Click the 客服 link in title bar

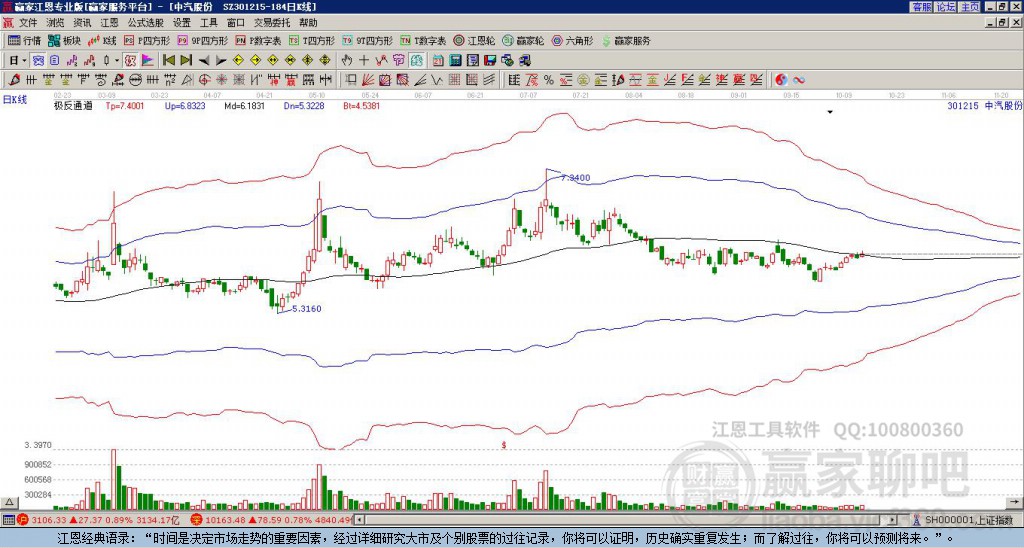[x=921, y=7]
